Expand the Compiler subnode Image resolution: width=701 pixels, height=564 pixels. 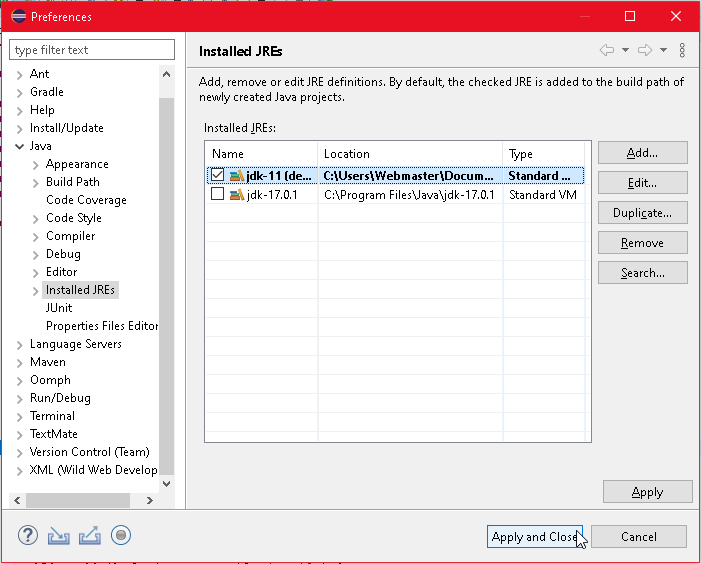coord(36,237)
